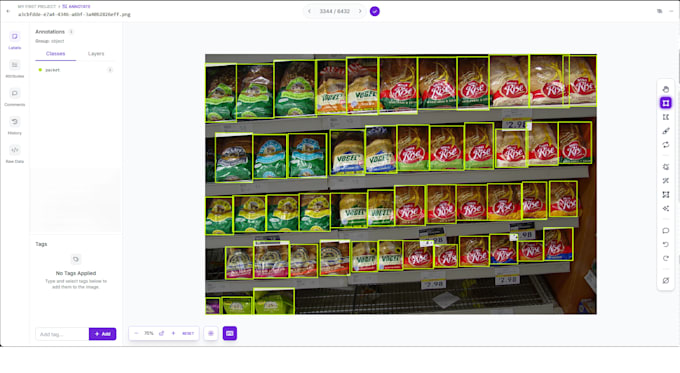Undo the last annotation action

(666, 245)
